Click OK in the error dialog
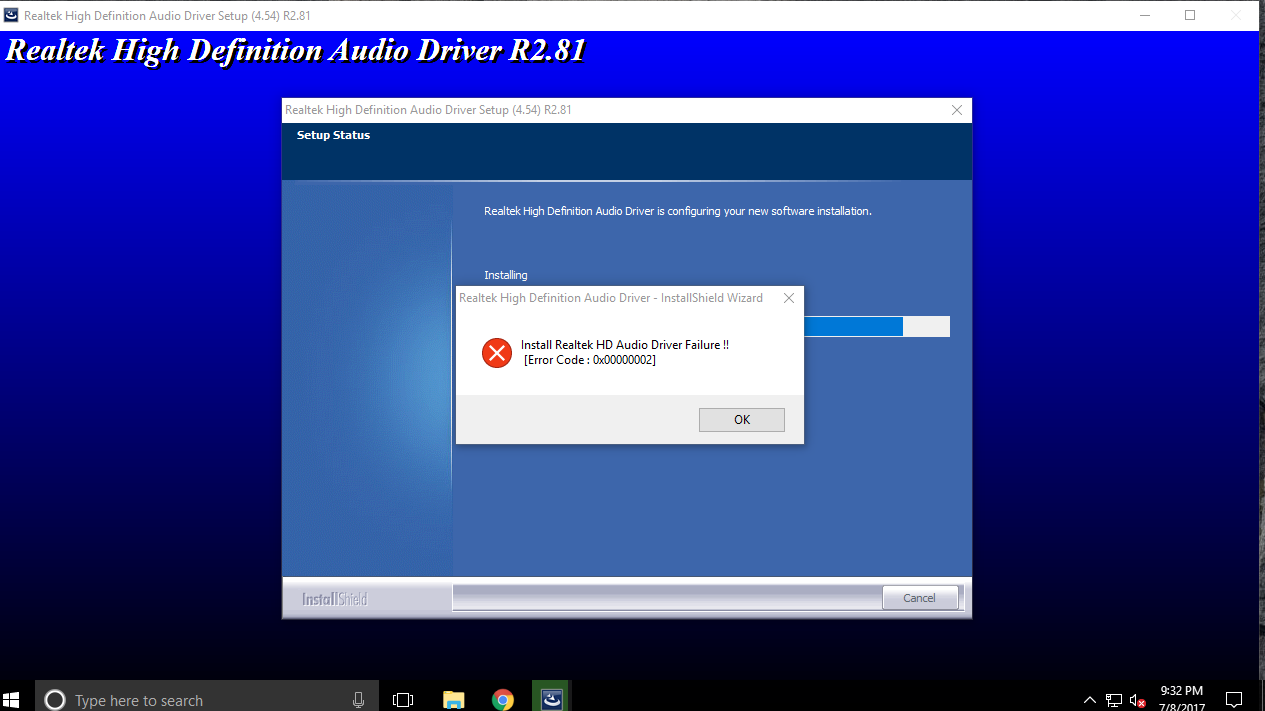1265x711 pixels. (741, 420)
